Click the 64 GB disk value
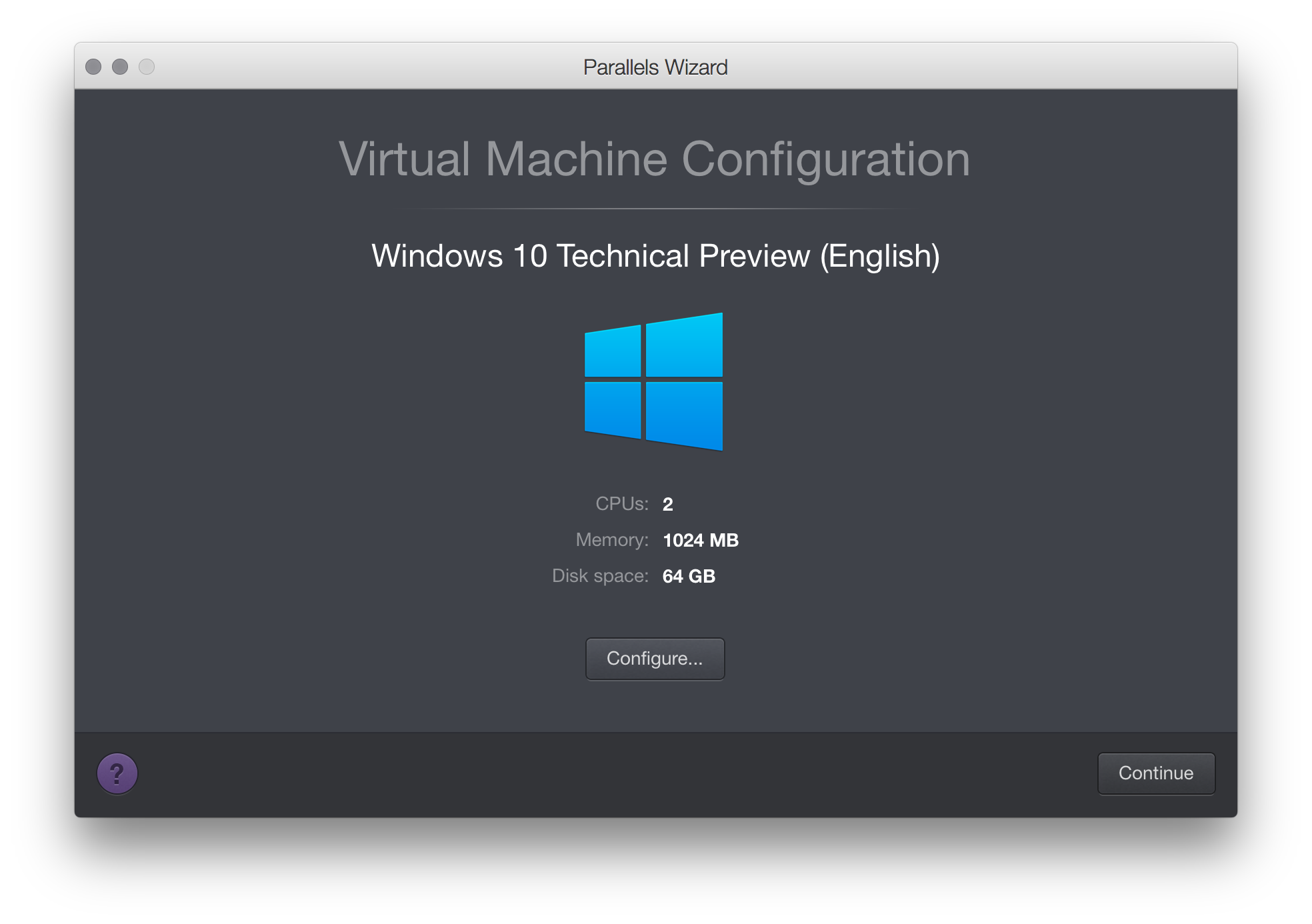 point(689,576)
